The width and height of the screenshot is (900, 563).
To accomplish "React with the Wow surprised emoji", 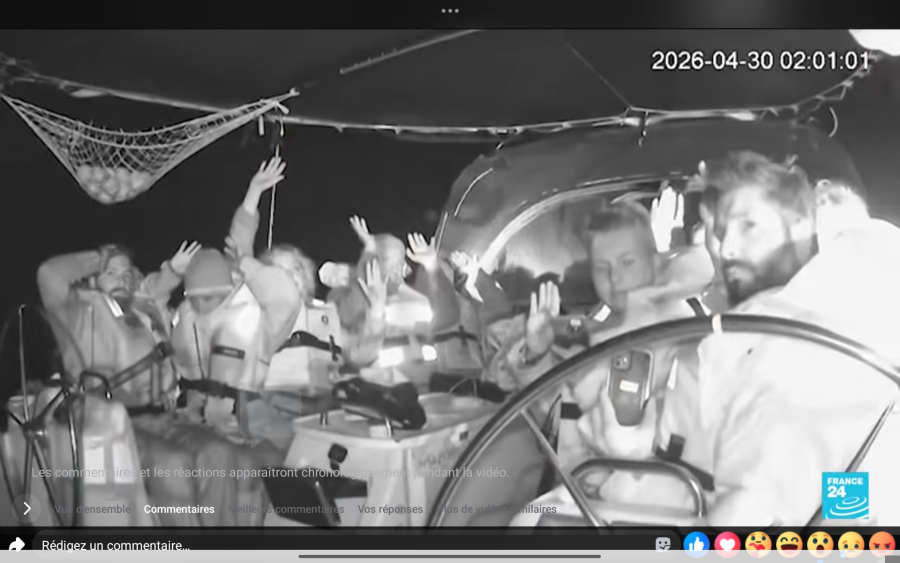I will tap(820, 543).
